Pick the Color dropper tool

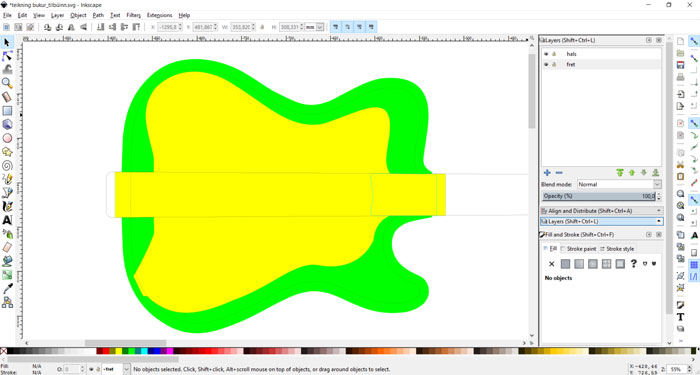[7, 289]
